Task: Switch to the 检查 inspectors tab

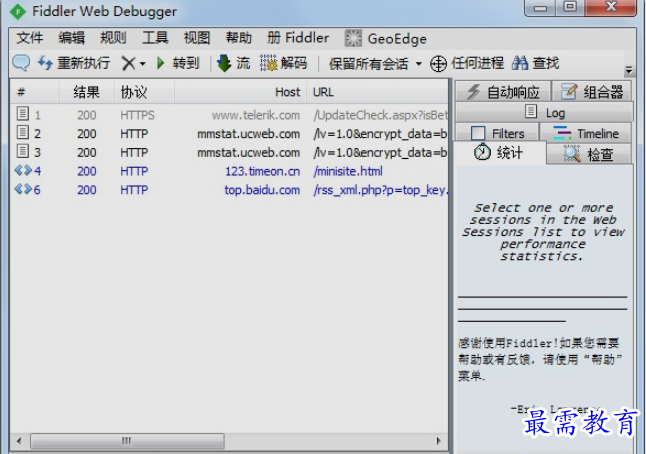Action: [x=589, y=154]
